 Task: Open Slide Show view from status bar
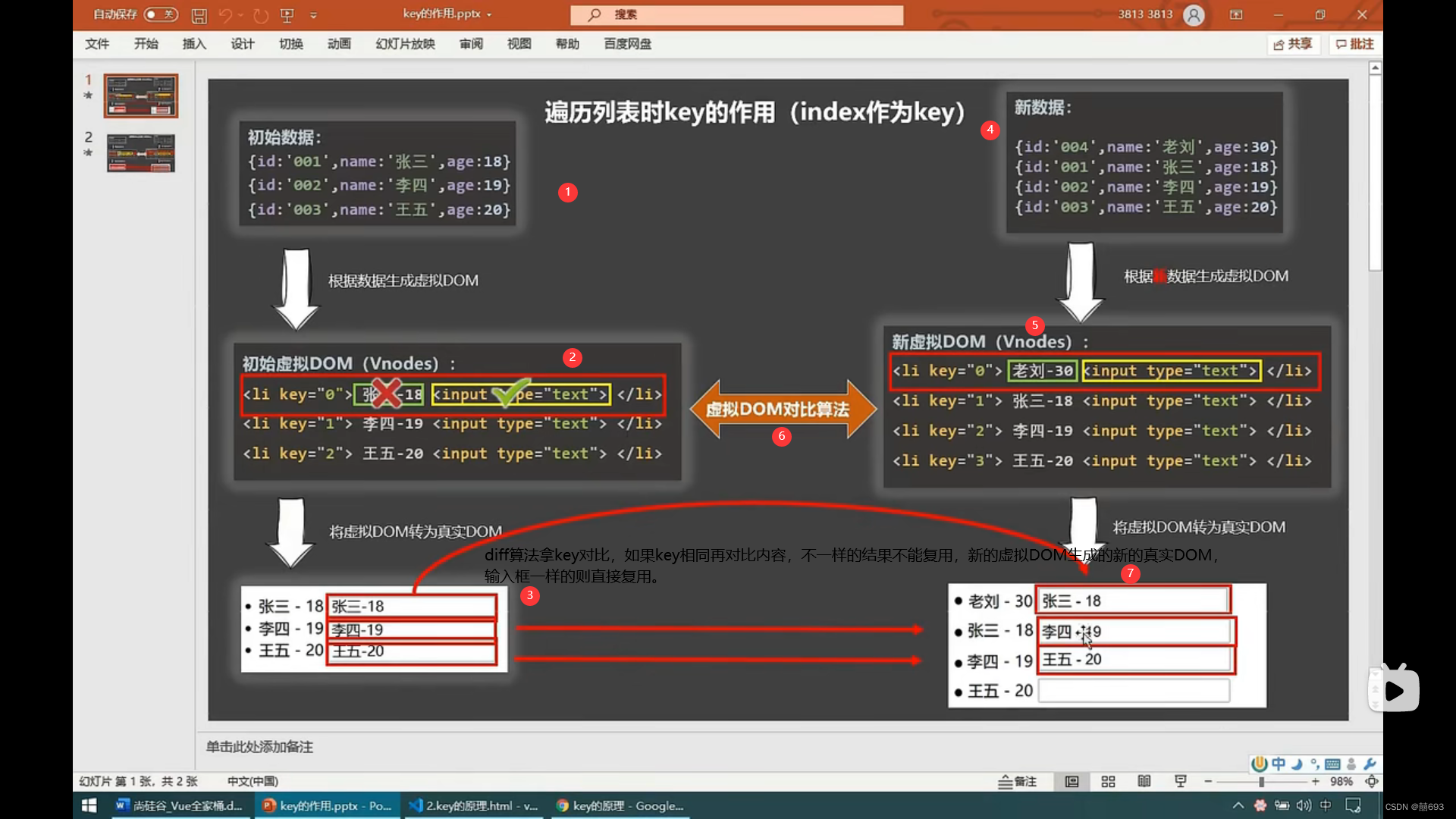coord(1180,781)
